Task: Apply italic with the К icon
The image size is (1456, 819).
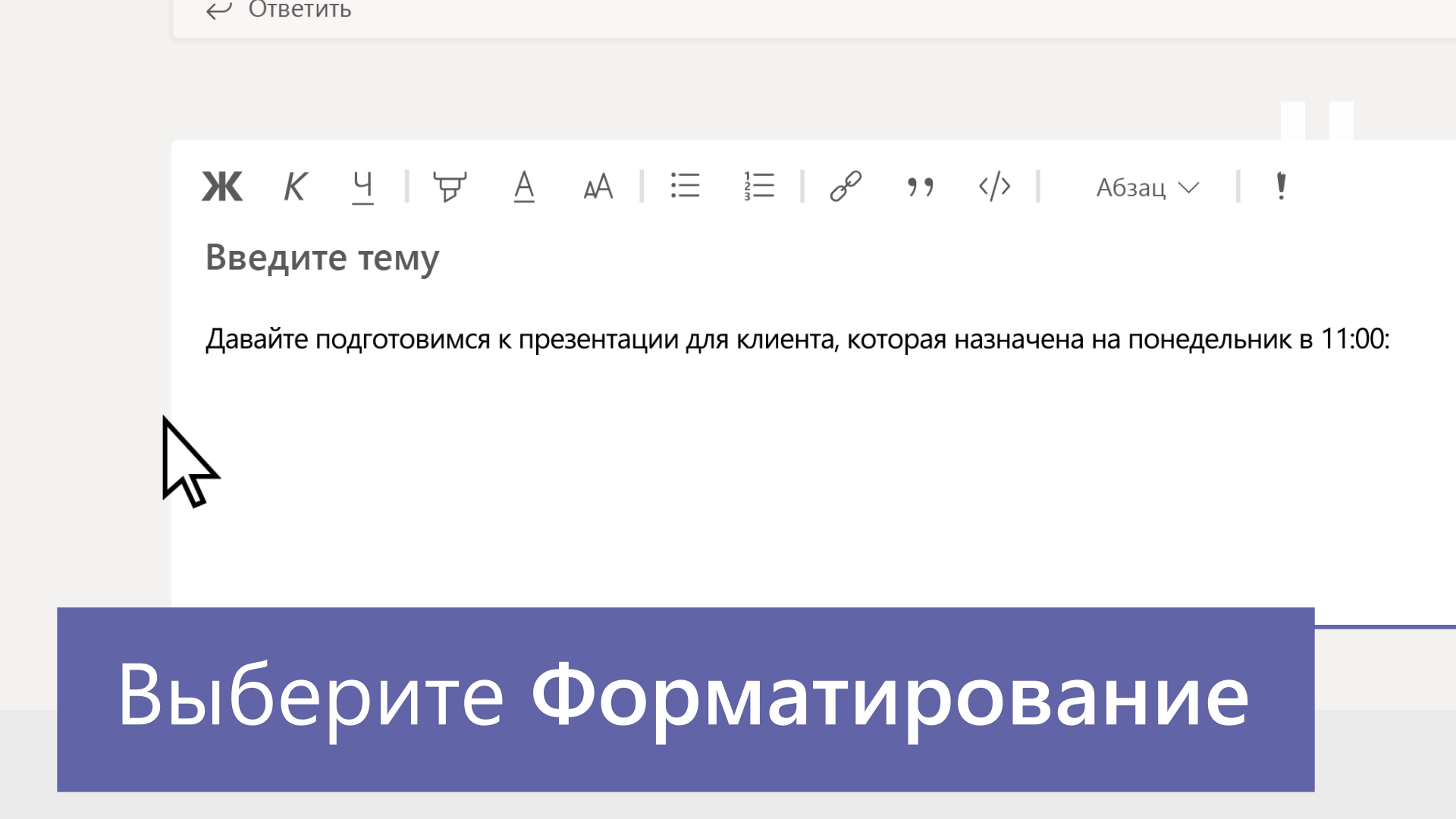Action: tap(295, 187)
